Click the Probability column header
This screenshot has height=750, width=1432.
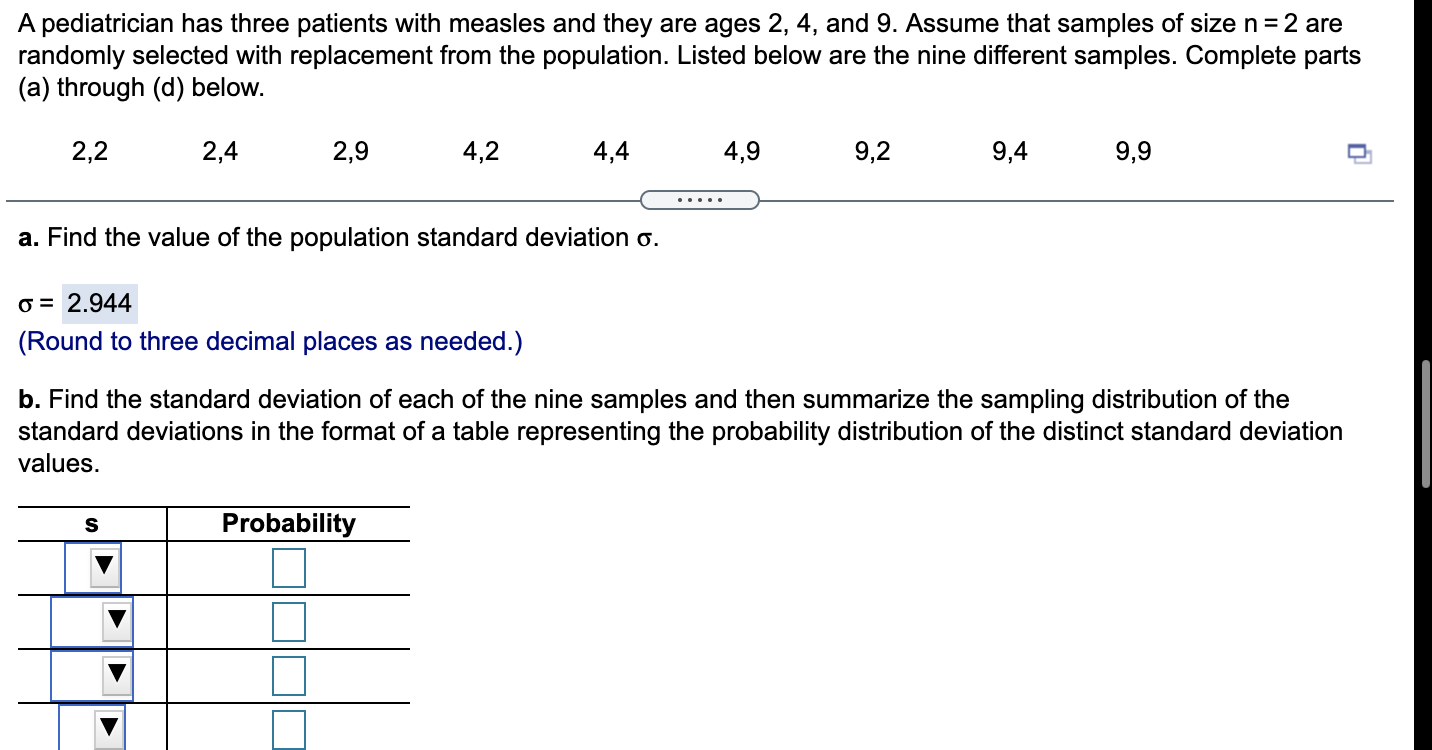tap(289, 522)
